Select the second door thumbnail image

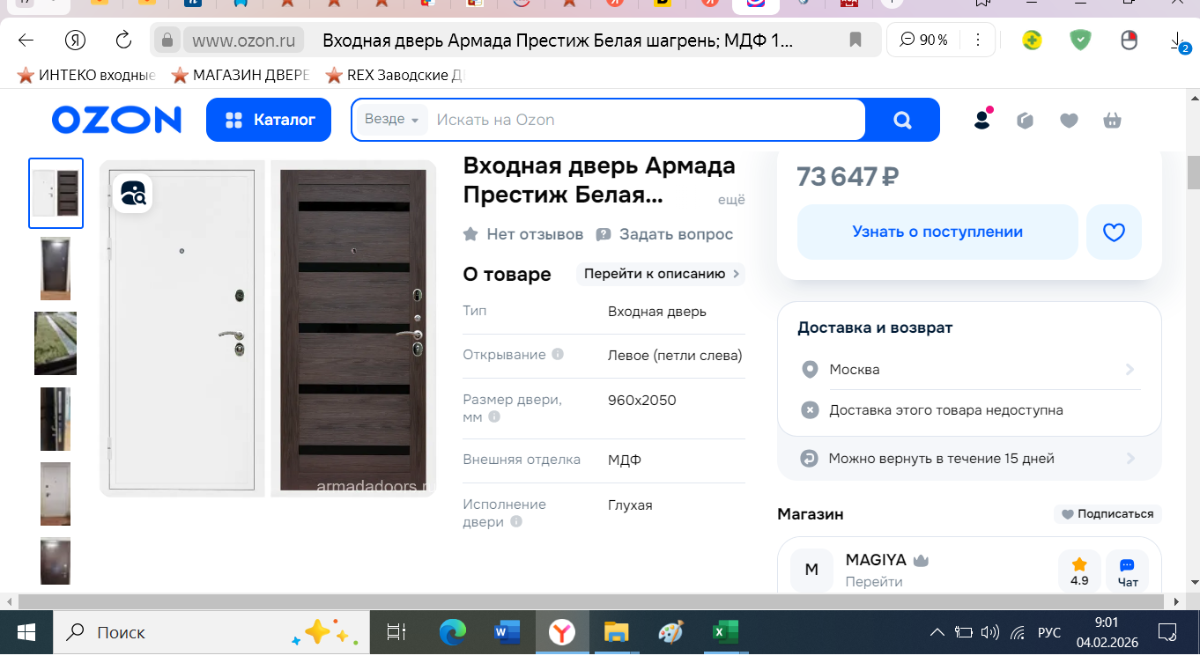click(x=55, y=268)
